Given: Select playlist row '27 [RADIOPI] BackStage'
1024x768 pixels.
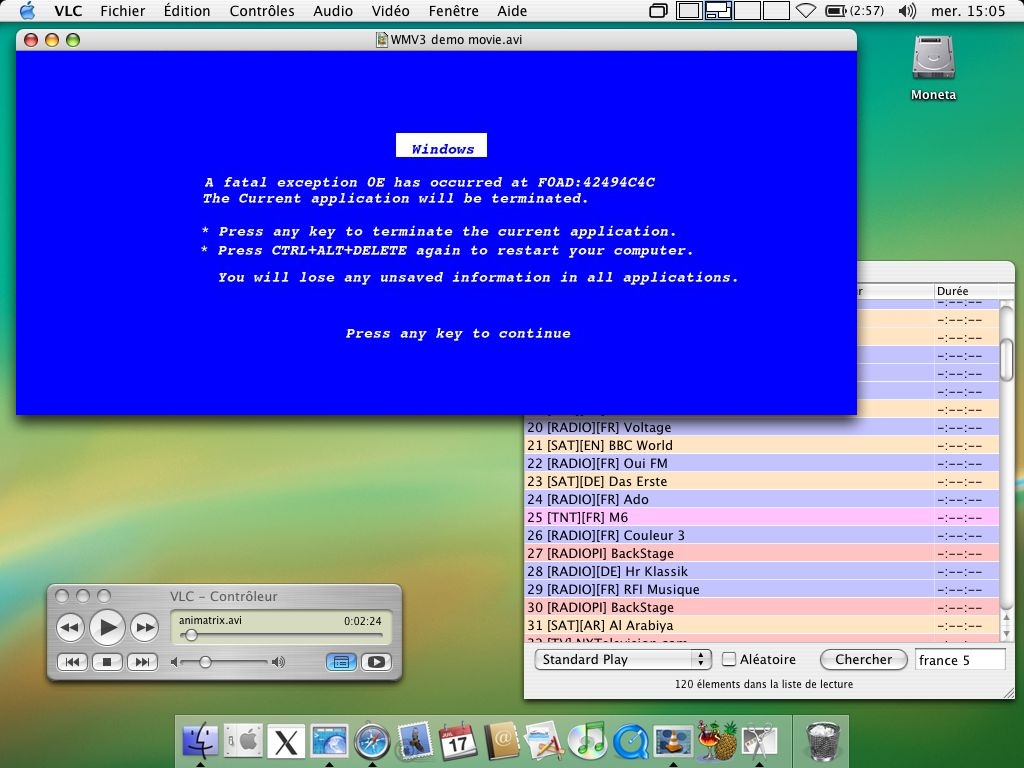Looking at the screenshot, I should pyautogui.click(x=761, y=553).
